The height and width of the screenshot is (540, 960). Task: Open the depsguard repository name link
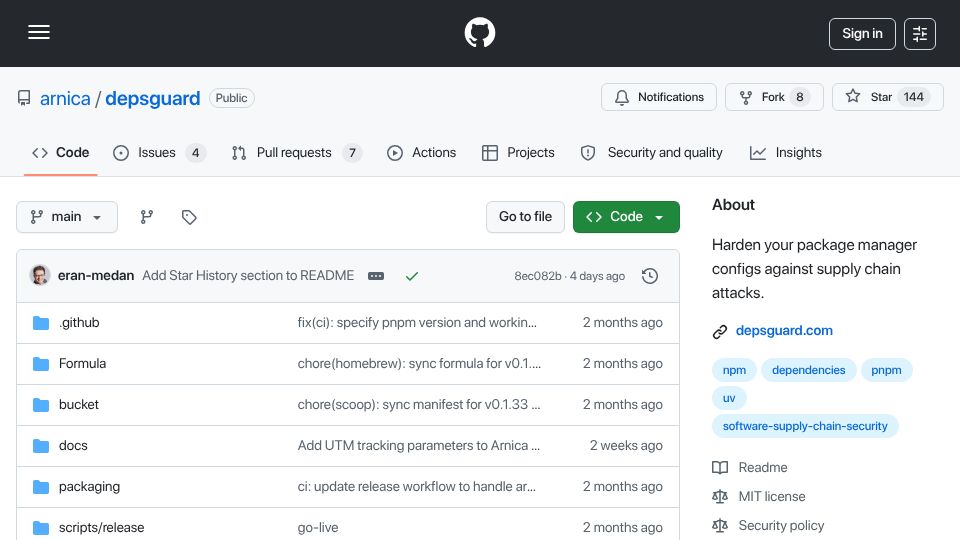[x=152, y=99]
